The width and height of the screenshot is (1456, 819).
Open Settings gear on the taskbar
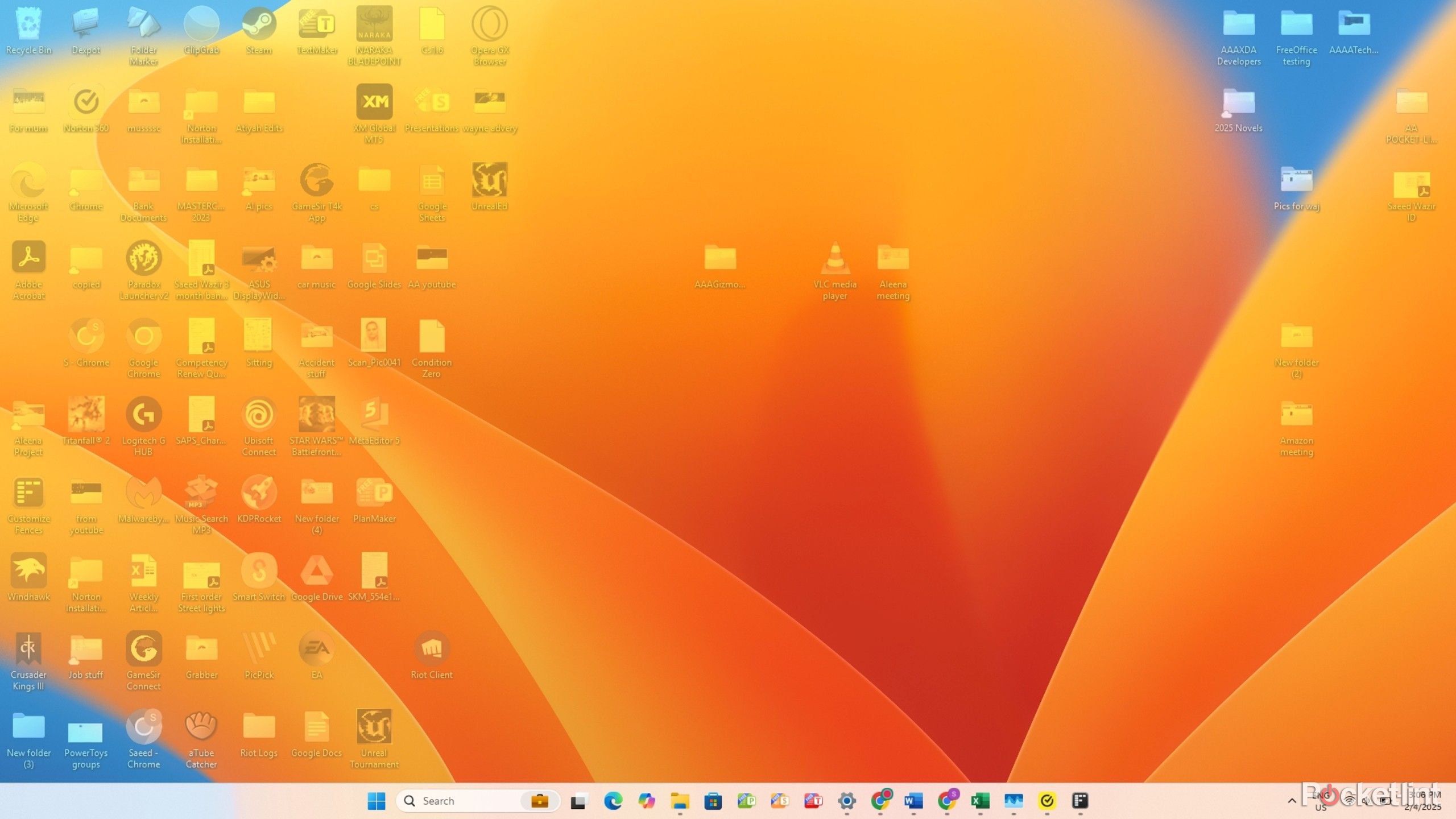(846, 801)
